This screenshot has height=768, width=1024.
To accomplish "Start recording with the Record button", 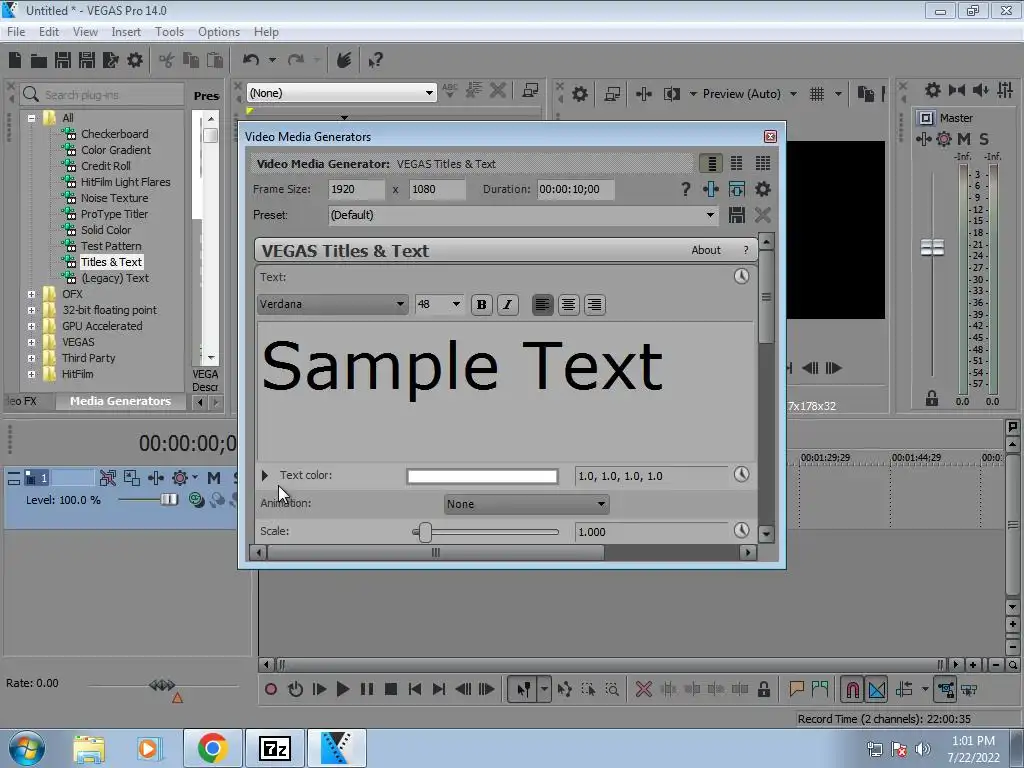I will 270,689.
